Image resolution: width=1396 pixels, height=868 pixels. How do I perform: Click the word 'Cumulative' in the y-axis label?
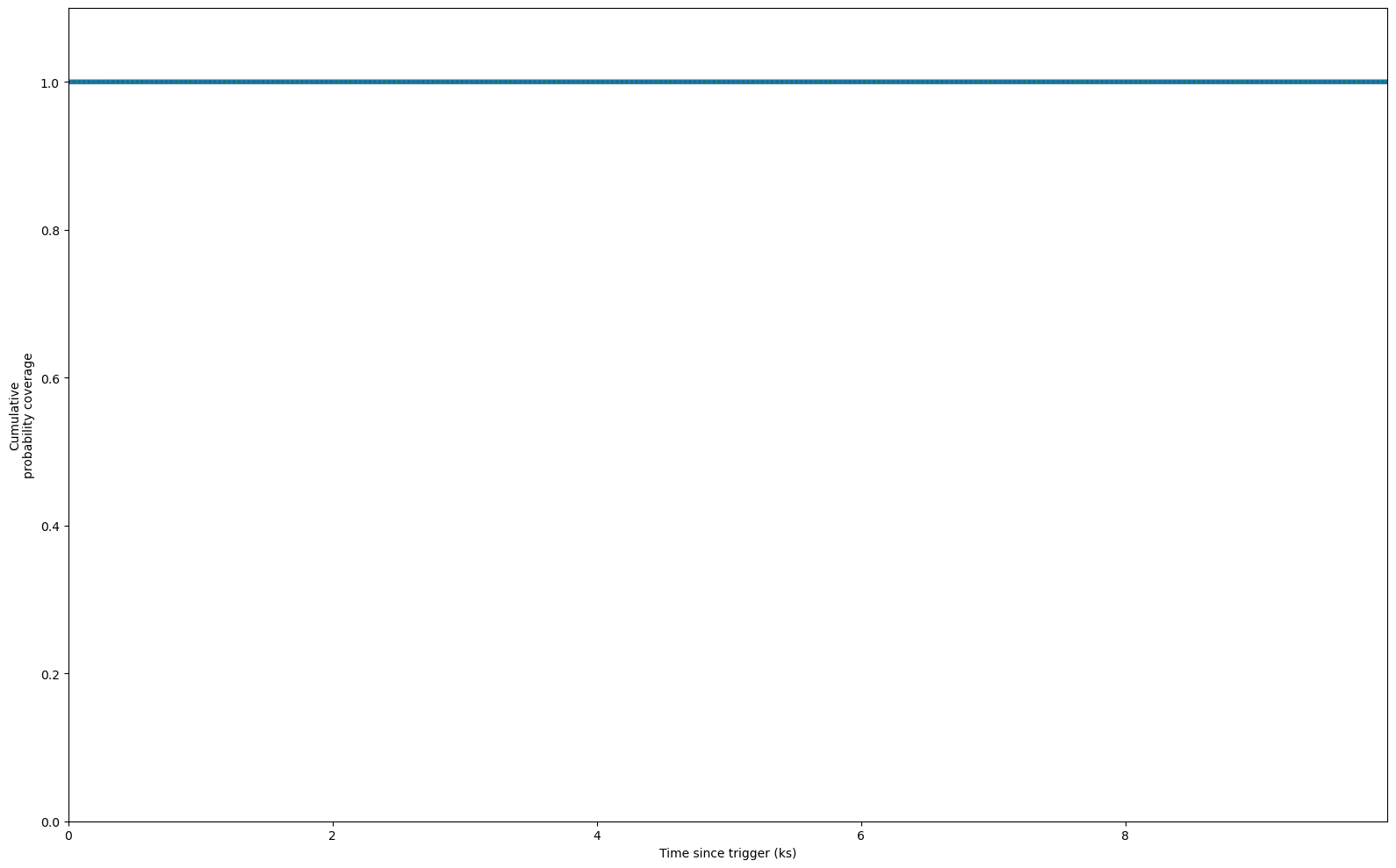(14, 415)
